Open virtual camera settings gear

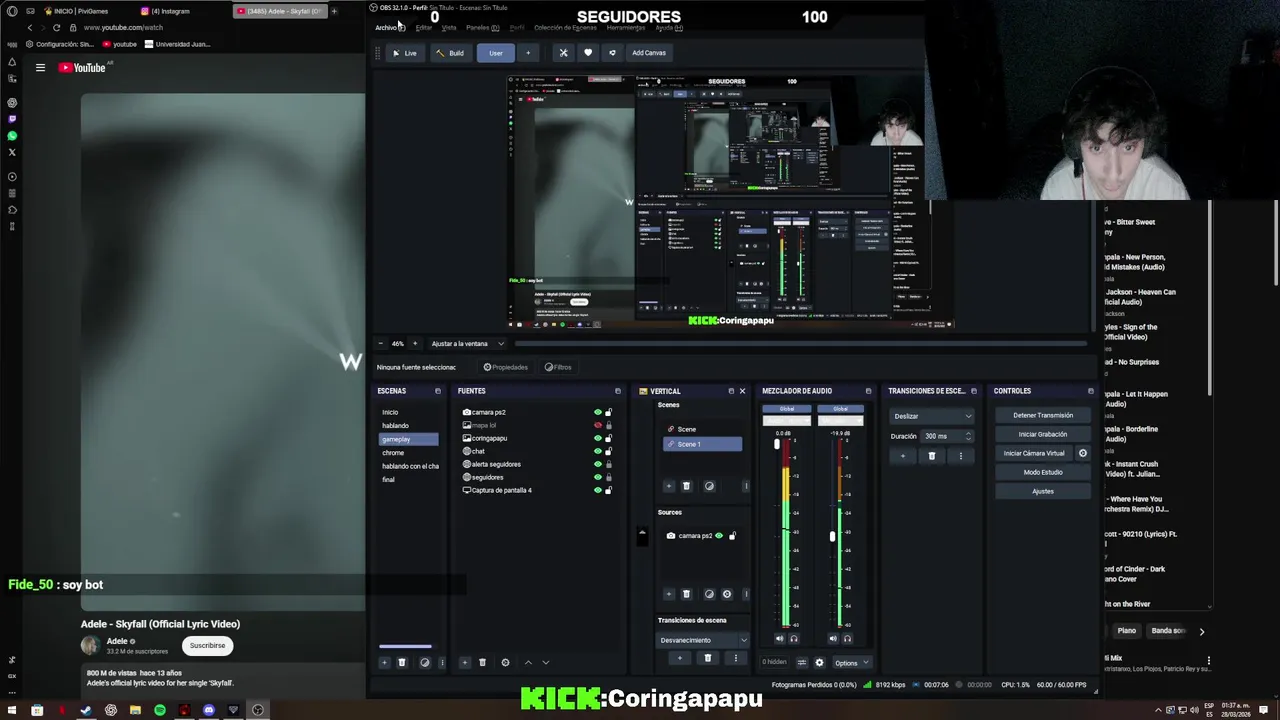[x=1082, y=453]
